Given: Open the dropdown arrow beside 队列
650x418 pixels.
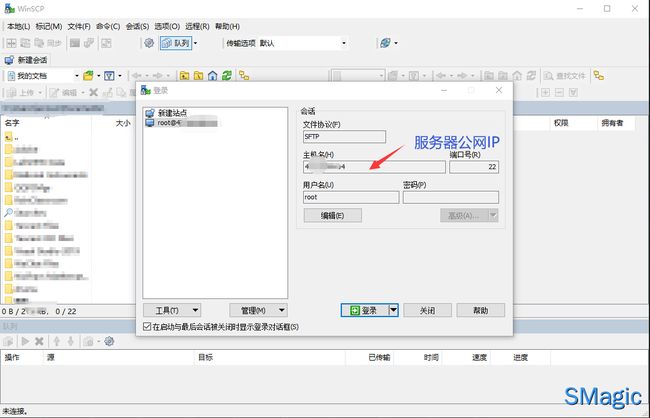Looking at the screenshot, I should pos(196,43).
